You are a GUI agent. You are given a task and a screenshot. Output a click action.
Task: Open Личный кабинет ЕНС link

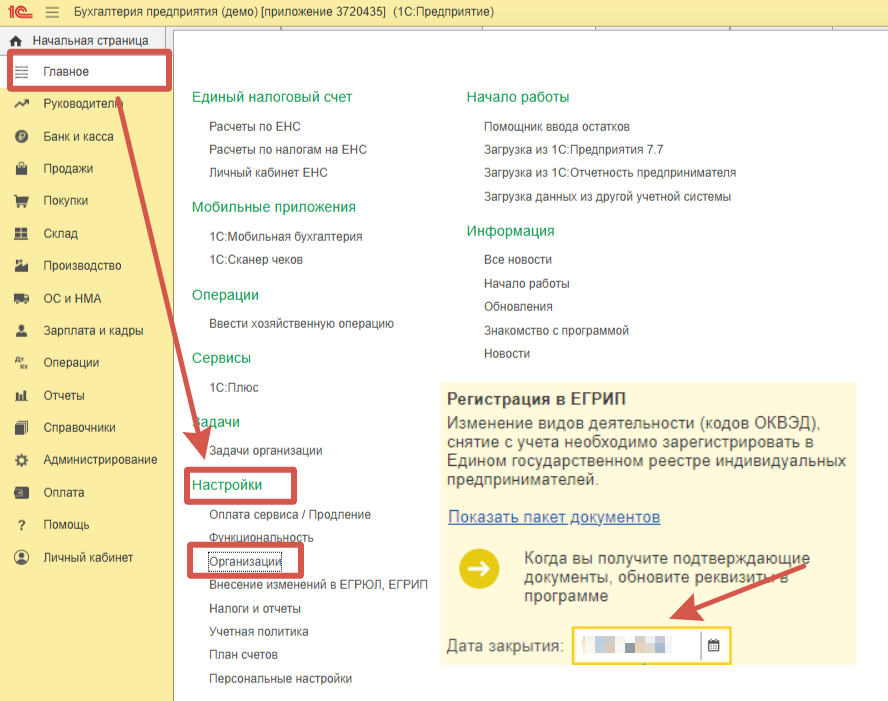tap(268, 173)
